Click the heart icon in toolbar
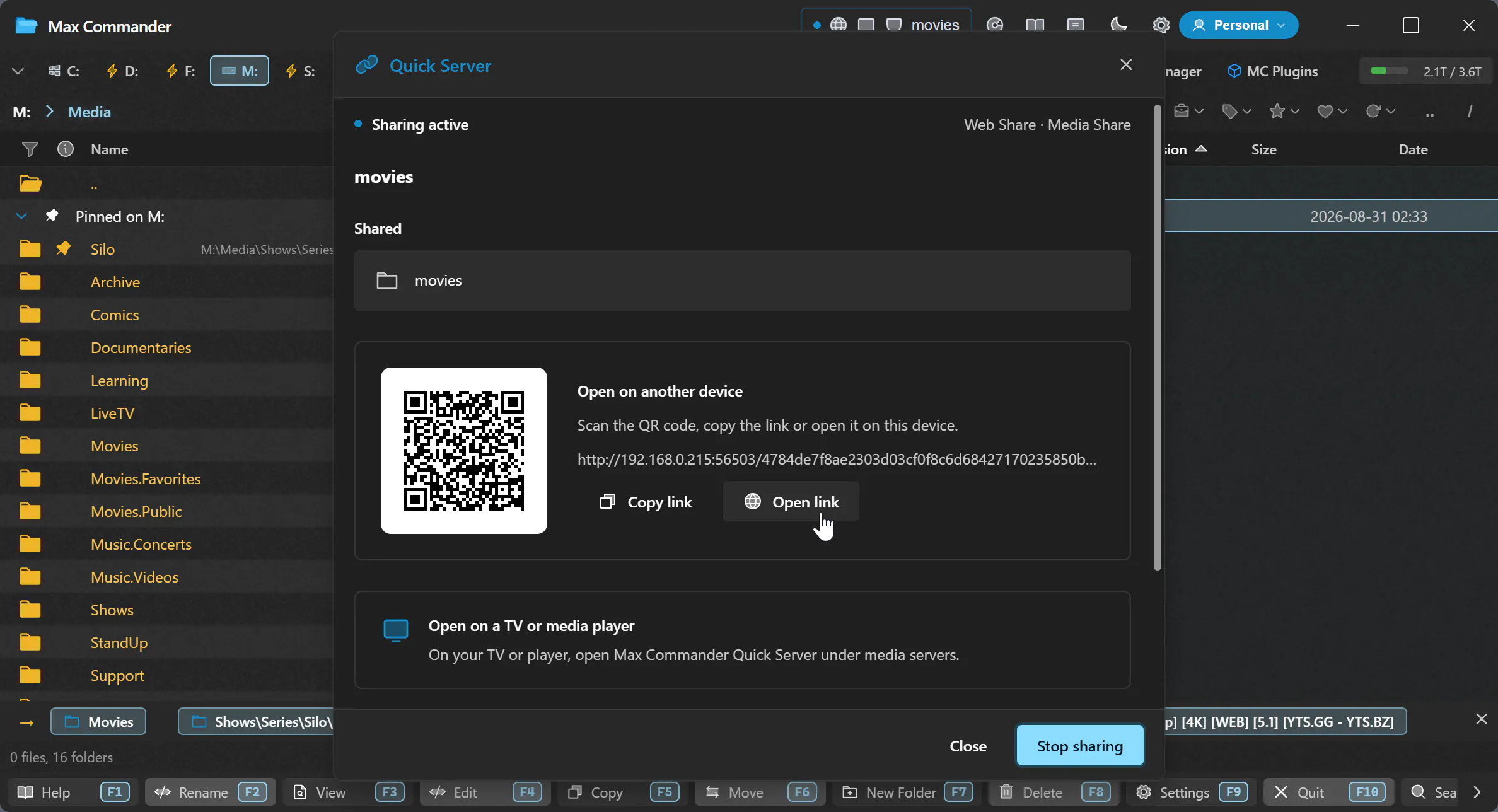Screen dimensions: 1498x812 [1332, 112]
